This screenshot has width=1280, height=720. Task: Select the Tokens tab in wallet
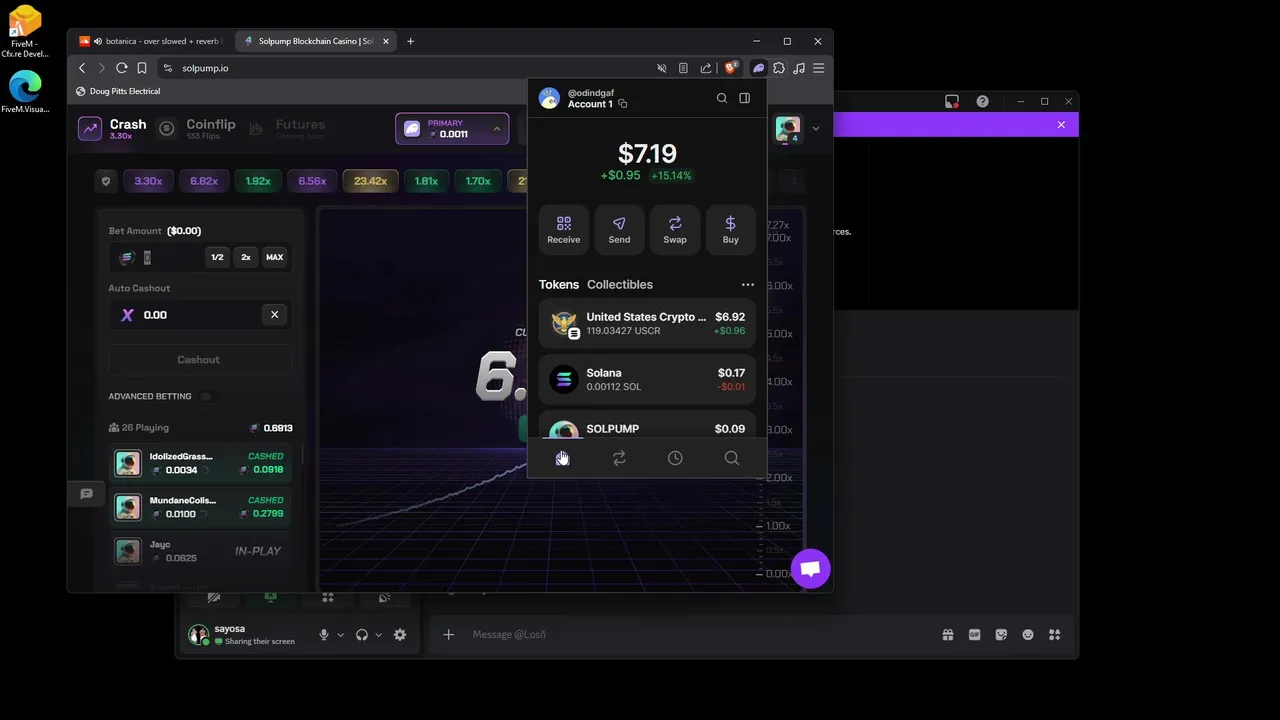[x=559, y=285]
